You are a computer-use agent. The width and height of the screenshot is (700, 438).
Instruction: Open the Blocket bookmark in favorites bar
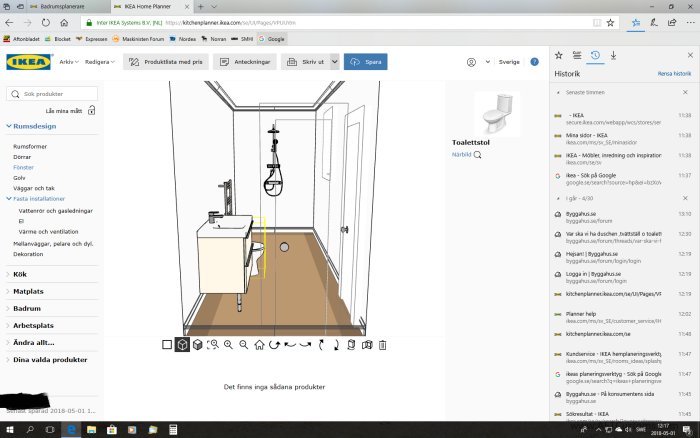point(58,39)
